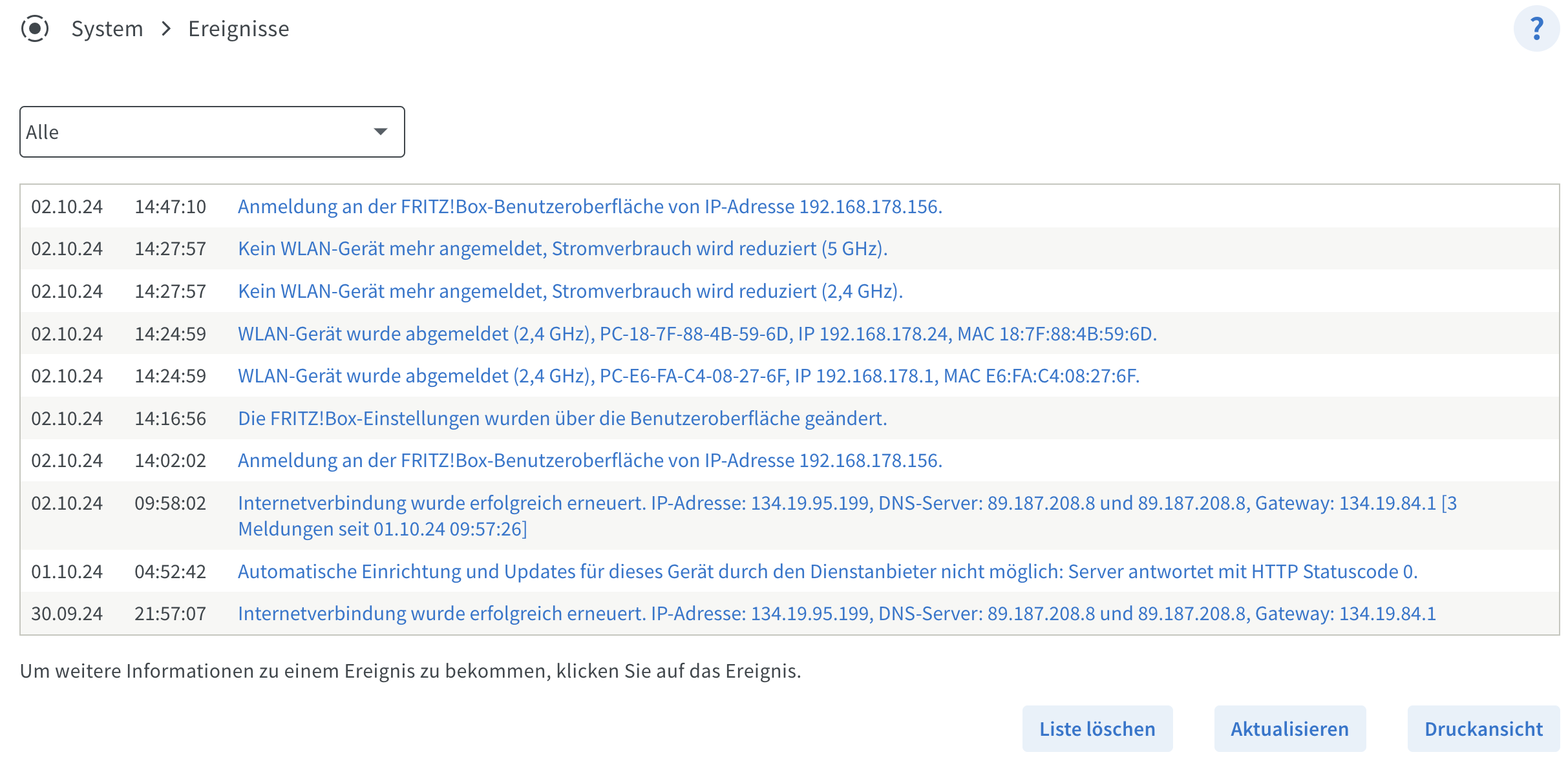Screen dimensions: 1568x761
Task: Open the 30.09.24 Internetverbindung erneuert event
Action: (x=836, y=614)
